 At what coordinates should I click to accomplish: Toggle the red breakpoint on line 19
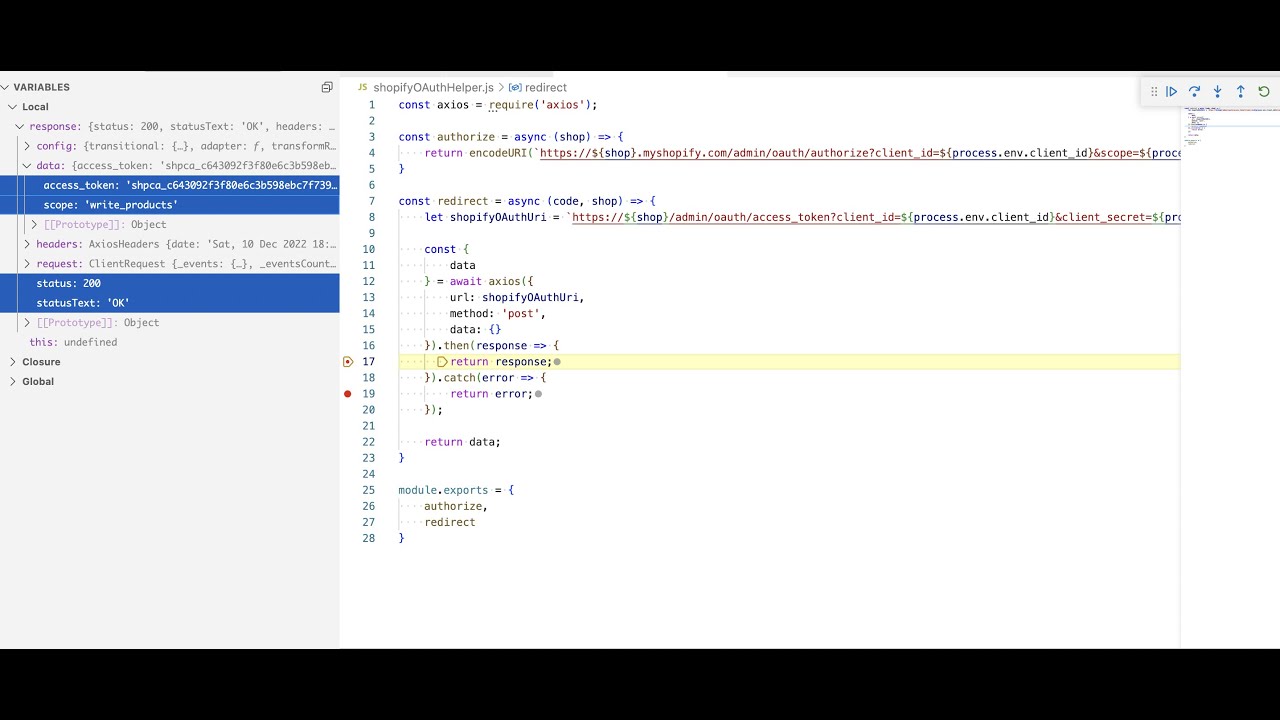pos(348,394)
